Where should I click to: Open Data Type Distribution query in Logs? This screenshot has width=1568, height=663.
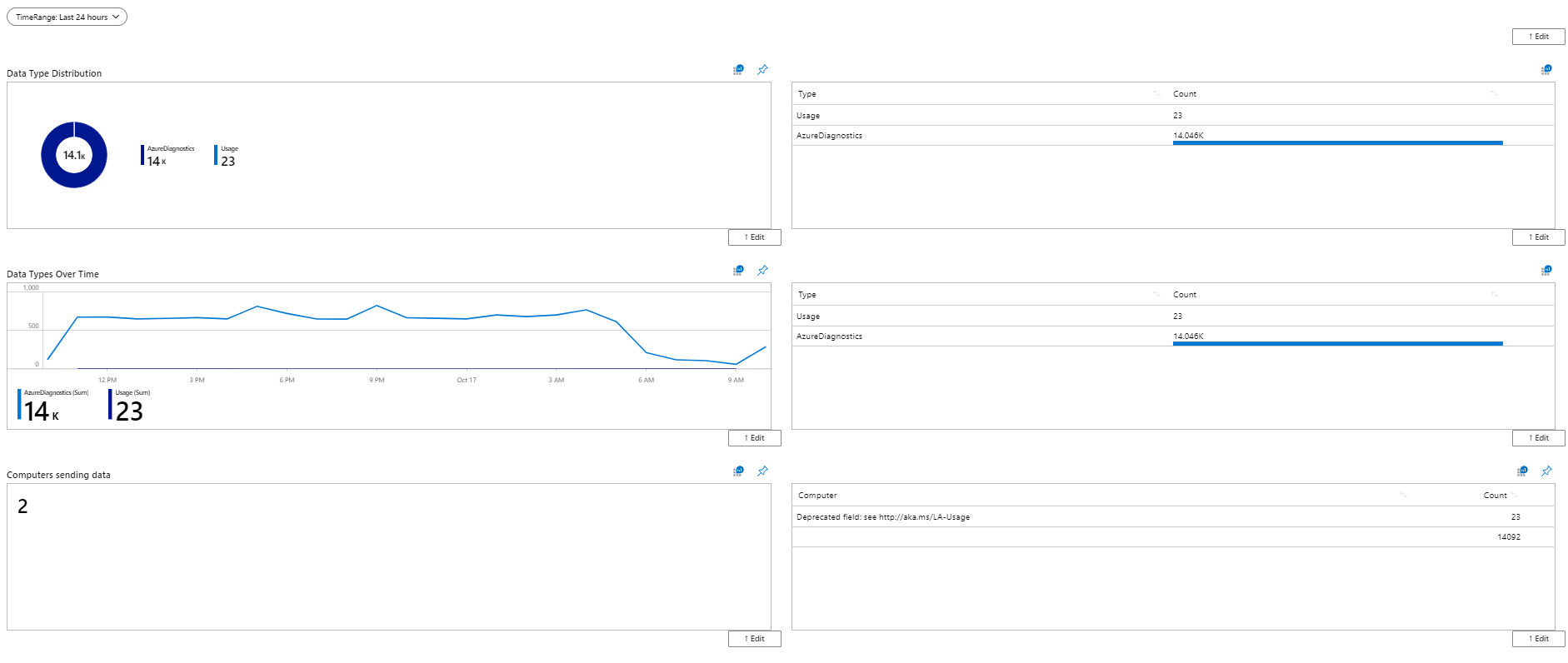tap(738, 70)
